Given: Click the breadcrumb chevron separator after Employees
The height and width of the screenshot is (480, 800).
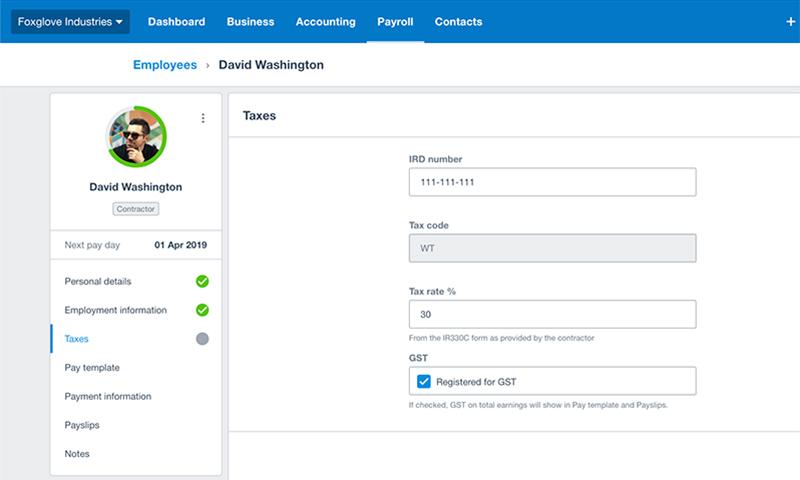Looking at the screenshot, I should (x=208, y=66).
